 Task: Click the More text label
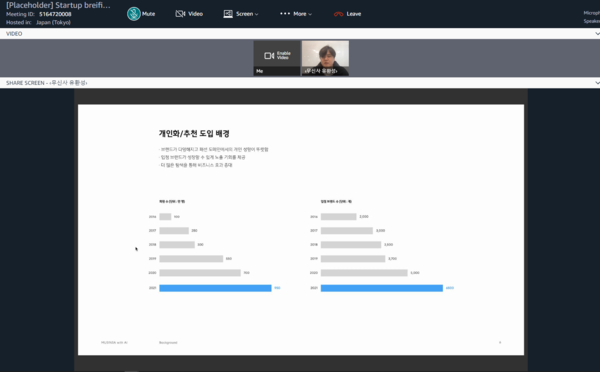click(x=300, y=14)
